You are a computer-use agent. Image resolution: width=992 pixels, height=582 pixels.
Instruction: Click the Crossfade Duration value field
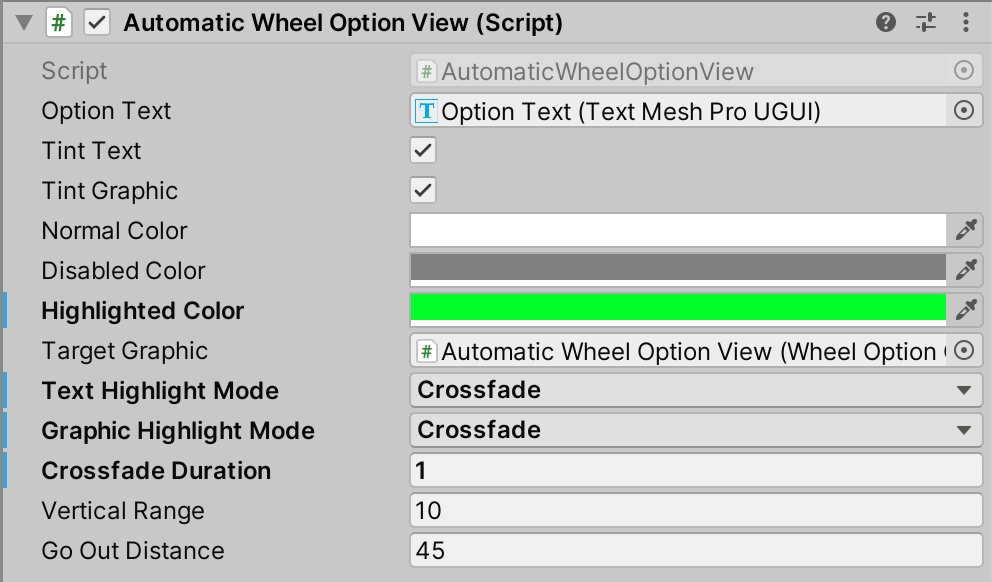[696, 470]
